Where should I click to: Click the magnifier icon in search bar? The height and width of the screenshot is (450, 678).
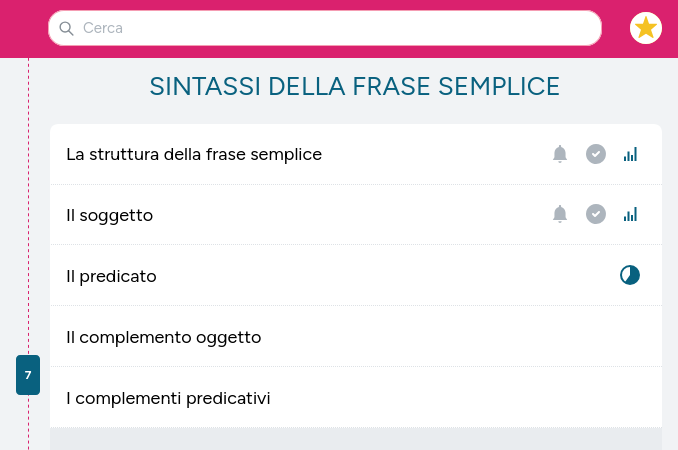66,28
